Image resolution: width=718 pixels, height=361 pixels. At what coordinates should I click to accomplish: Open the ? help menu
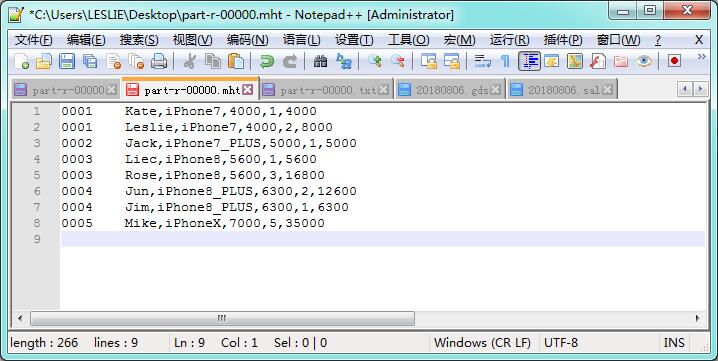click(658, 40)
